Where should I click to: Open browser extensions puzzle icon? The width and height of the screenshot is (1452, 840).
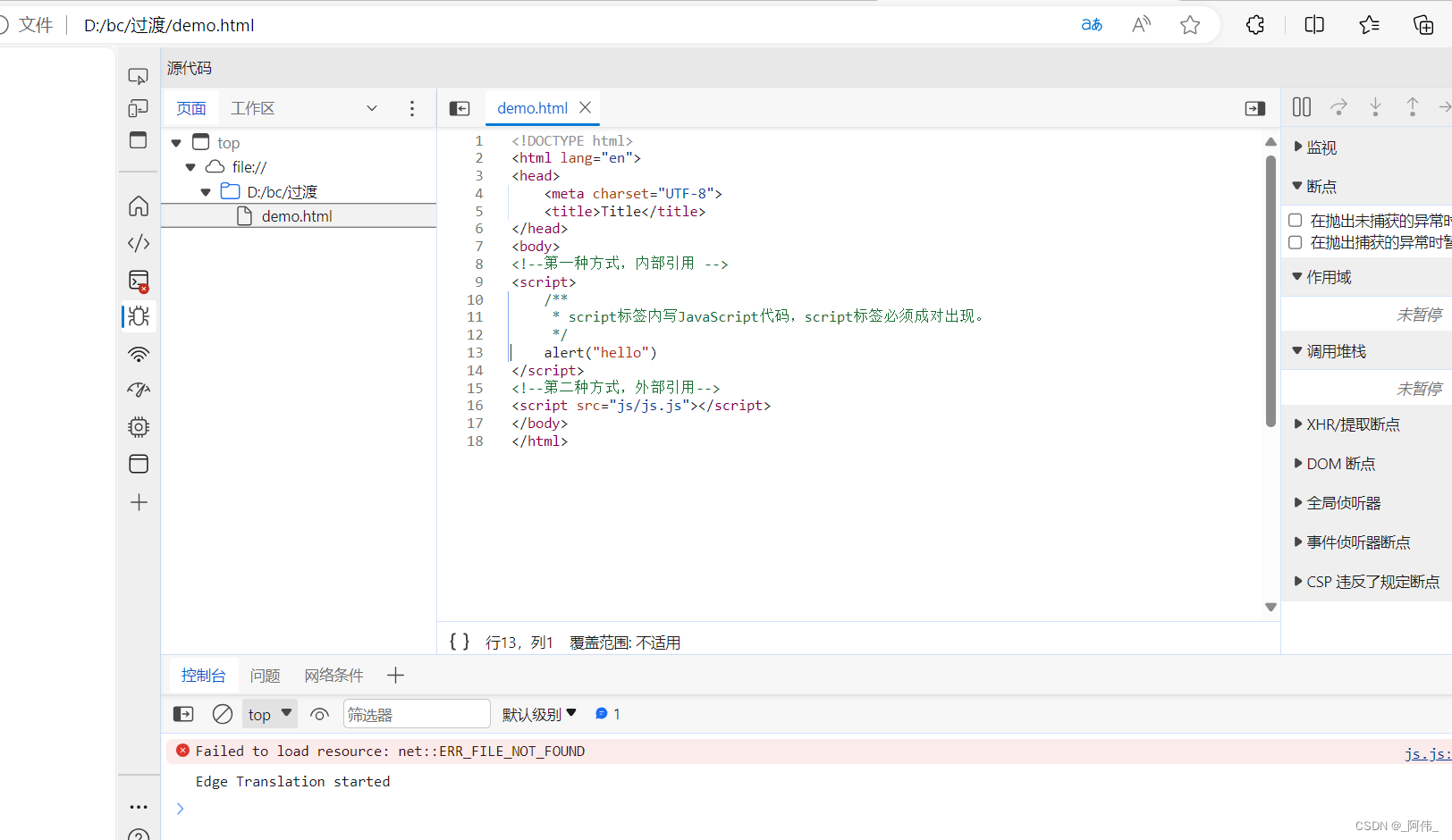point(1255,25)
